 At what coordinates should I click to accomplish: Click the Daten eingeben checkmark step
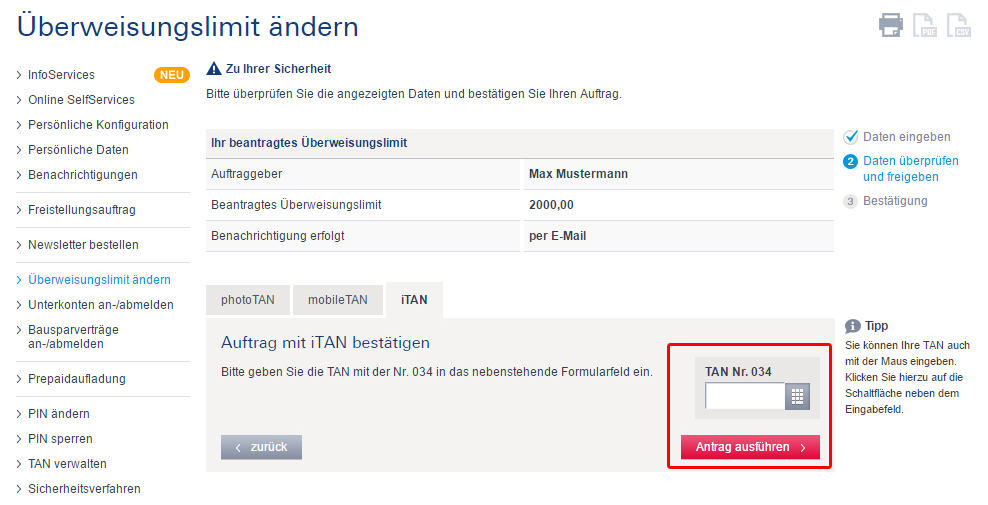coord(851,137)
